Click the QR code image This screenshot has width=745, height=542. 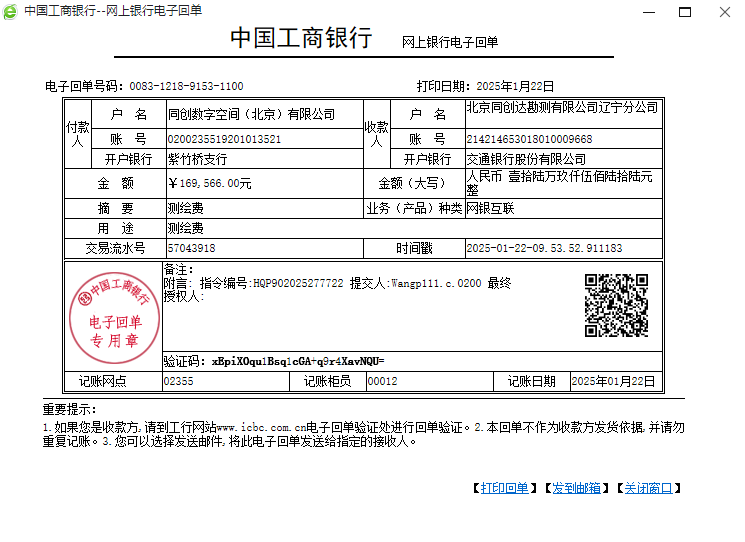pos(616,305)
